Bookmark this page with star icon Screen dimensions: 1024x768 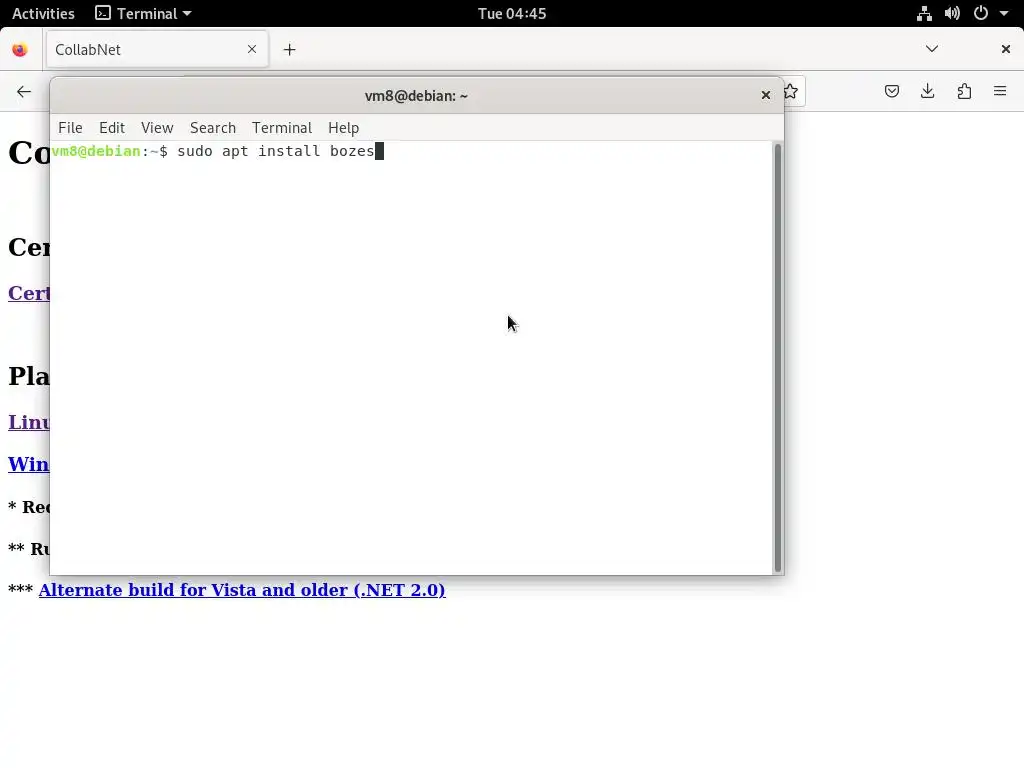tap(791, 91)
